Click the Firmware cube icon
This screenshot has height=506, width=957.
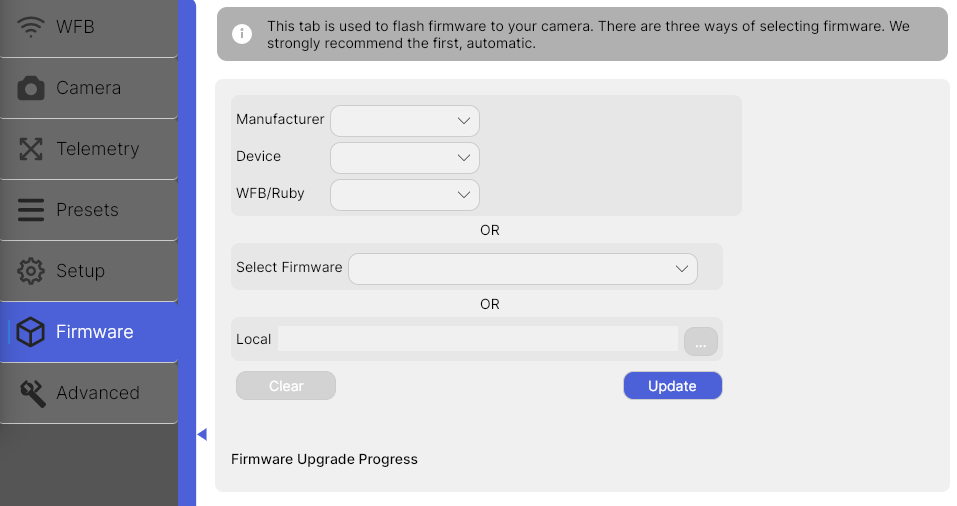coord(31,332)
